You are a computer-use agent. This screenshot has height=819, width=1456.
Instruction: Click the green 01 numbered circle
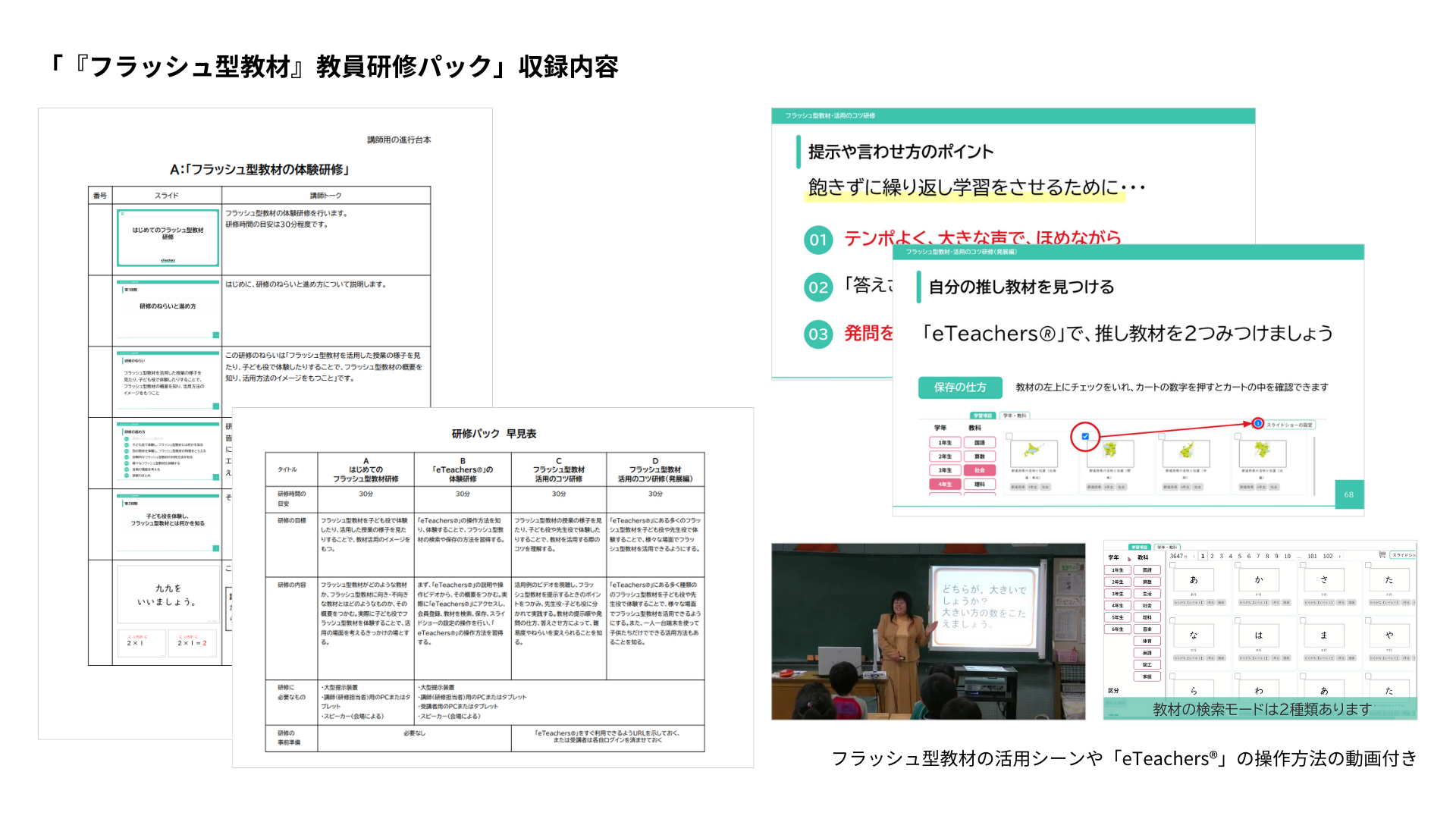(x=818, y=240)
